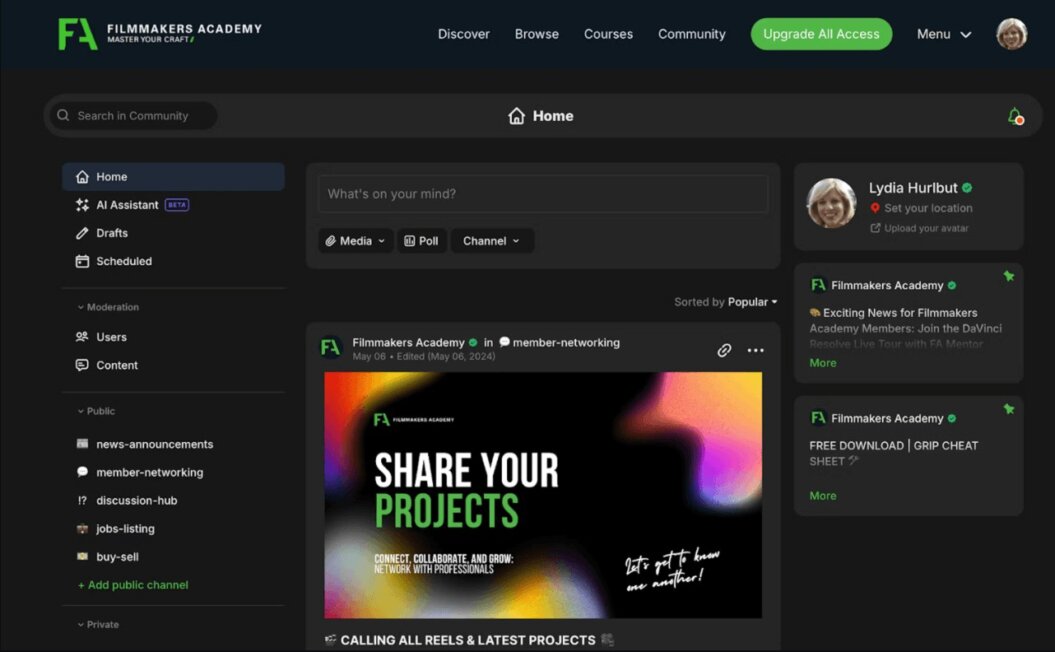Screen dimensions: 1055x652
Task: Click the jobs-listing briefcase icon
Action: [82, 529]
